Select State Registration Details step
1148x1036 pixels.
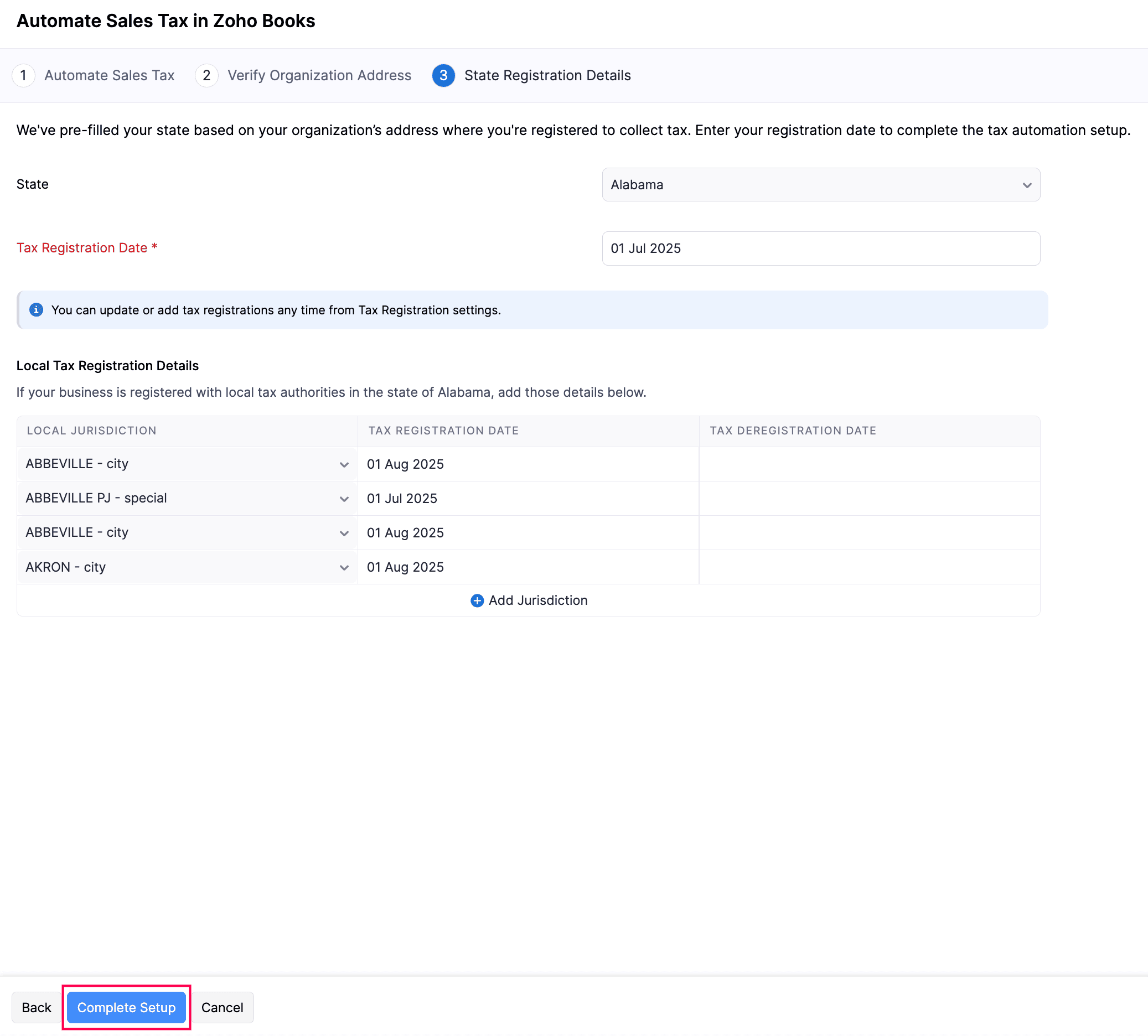point(547,76)
